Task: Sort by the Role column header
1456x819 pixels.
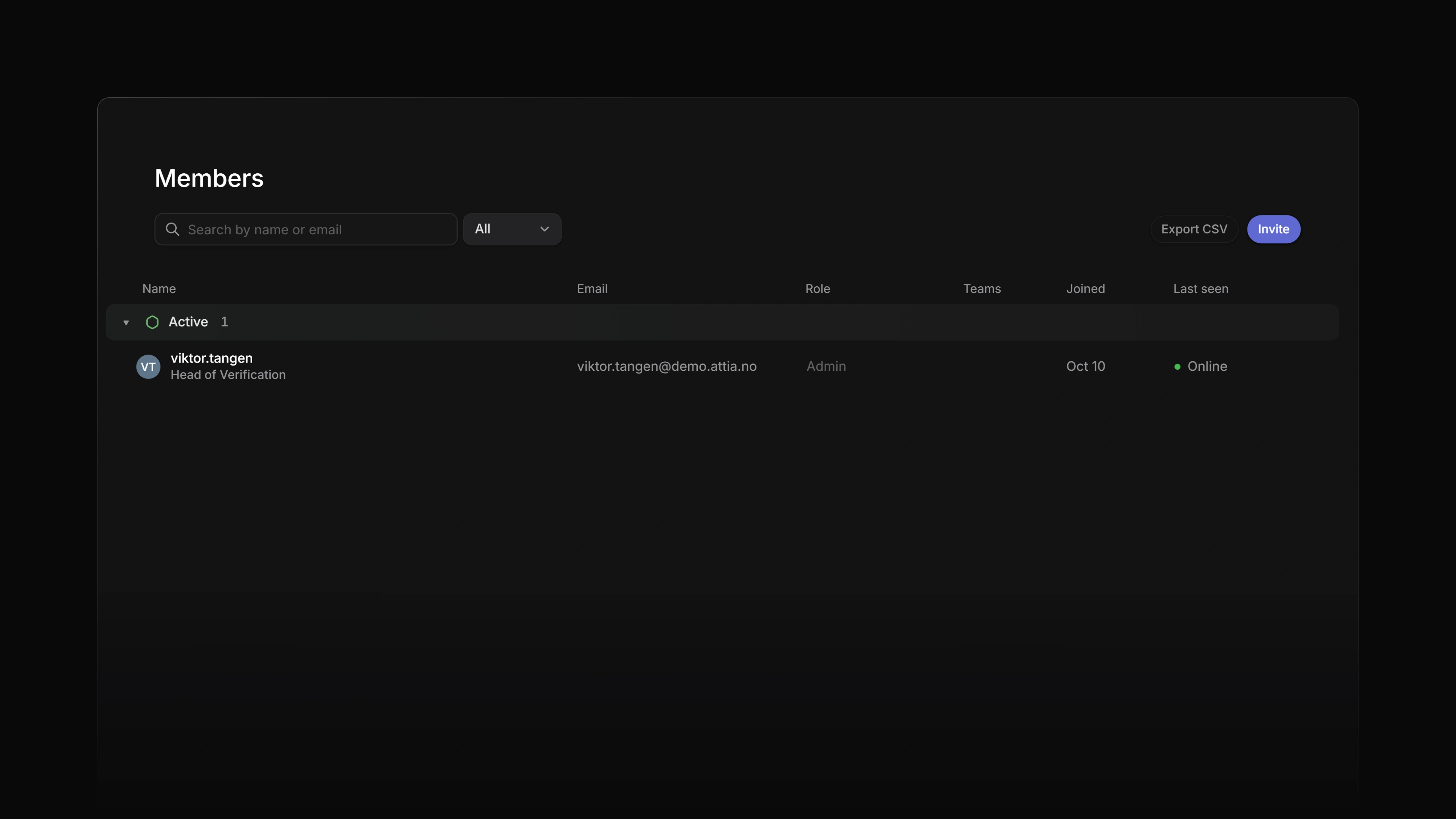Action: point(817,289)
